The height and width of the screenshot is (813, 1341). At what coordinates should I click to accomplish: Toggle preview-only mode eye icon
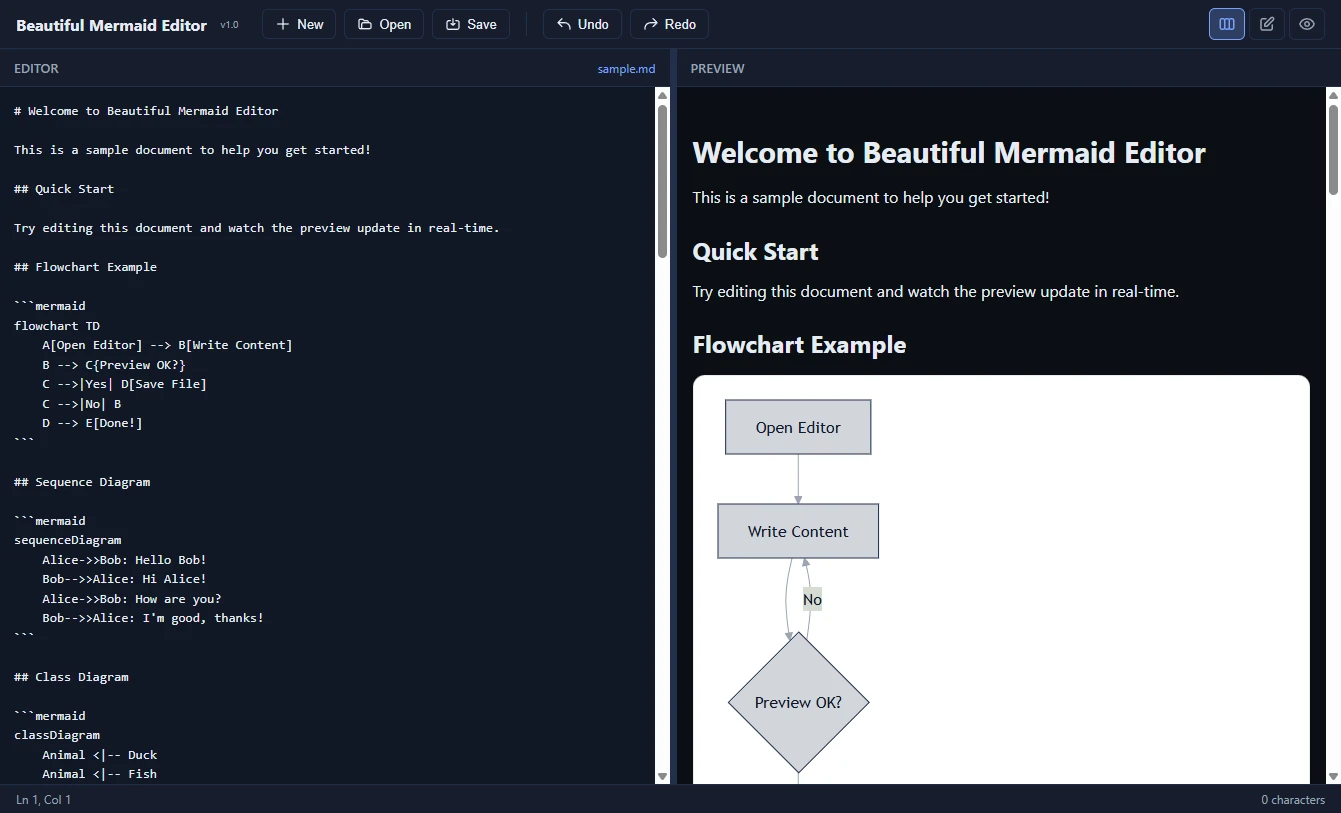[x=1307, y=24]
